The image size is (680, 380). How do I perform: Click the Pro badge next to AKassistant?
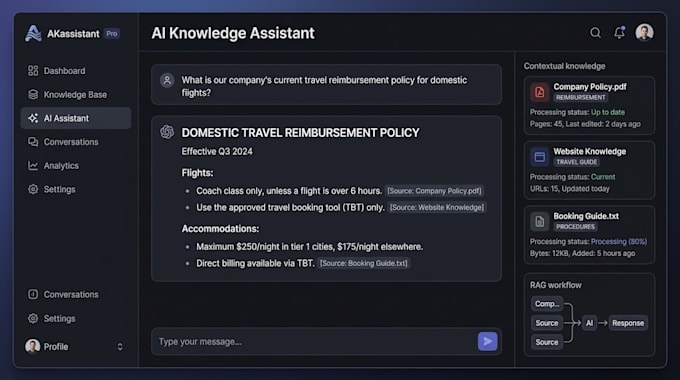[112, 34]
